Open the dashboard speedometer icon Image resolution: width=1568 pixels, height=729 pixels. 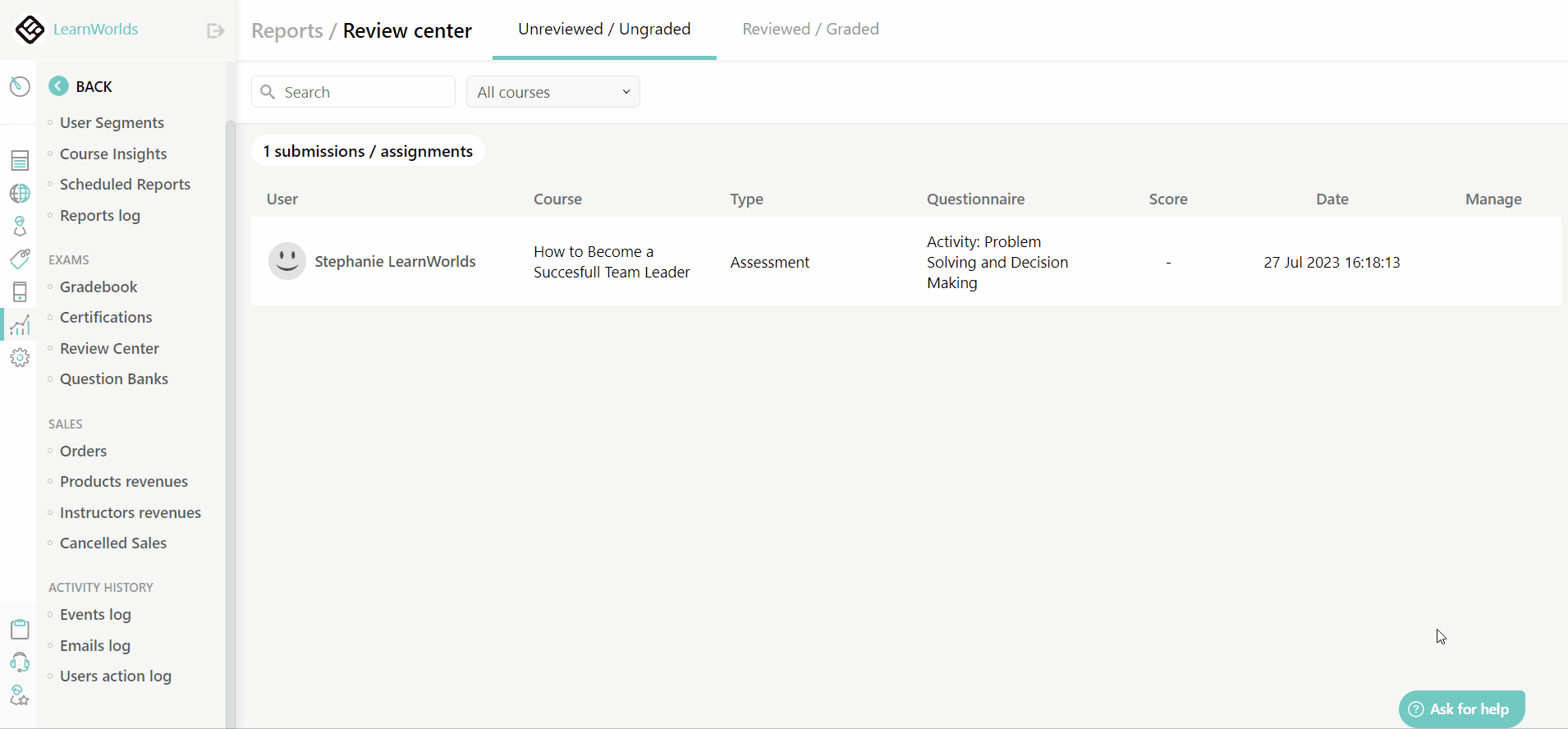tap(20, 86)
